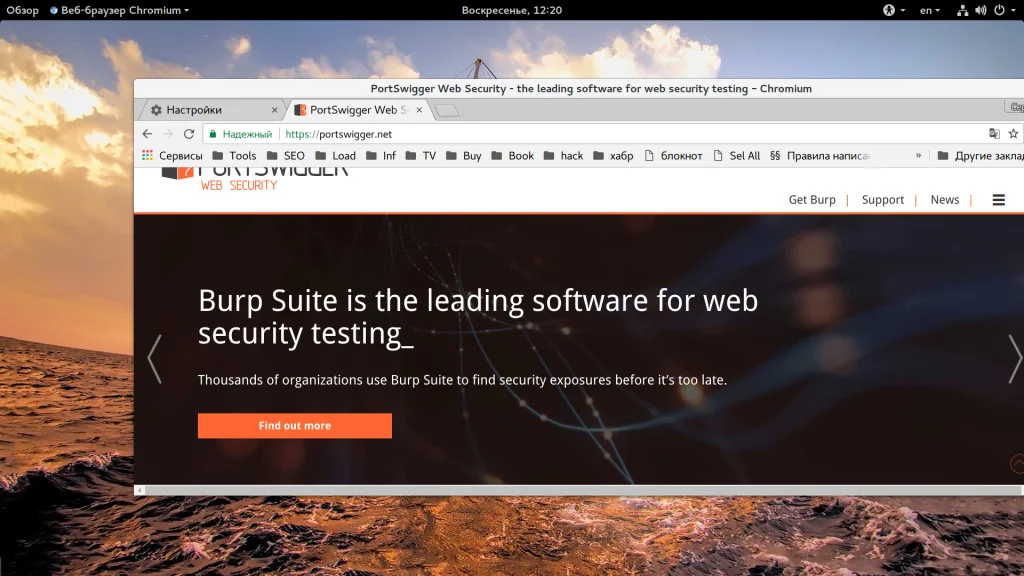Open the Сервисы apps grid icon
This screenshot has height=576, width=1024.
tap(148, 155)
